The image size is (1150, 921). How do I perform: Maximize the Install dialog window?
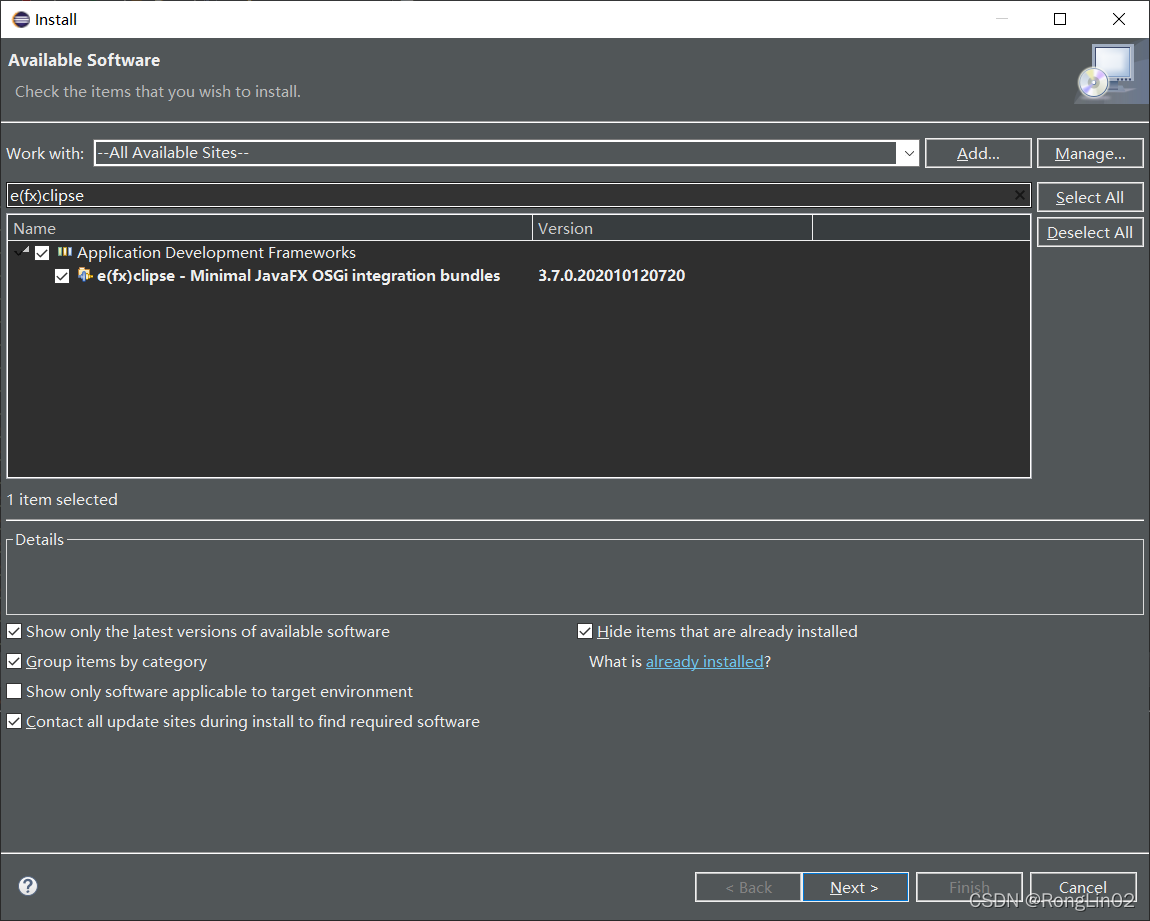(1060, 19)
